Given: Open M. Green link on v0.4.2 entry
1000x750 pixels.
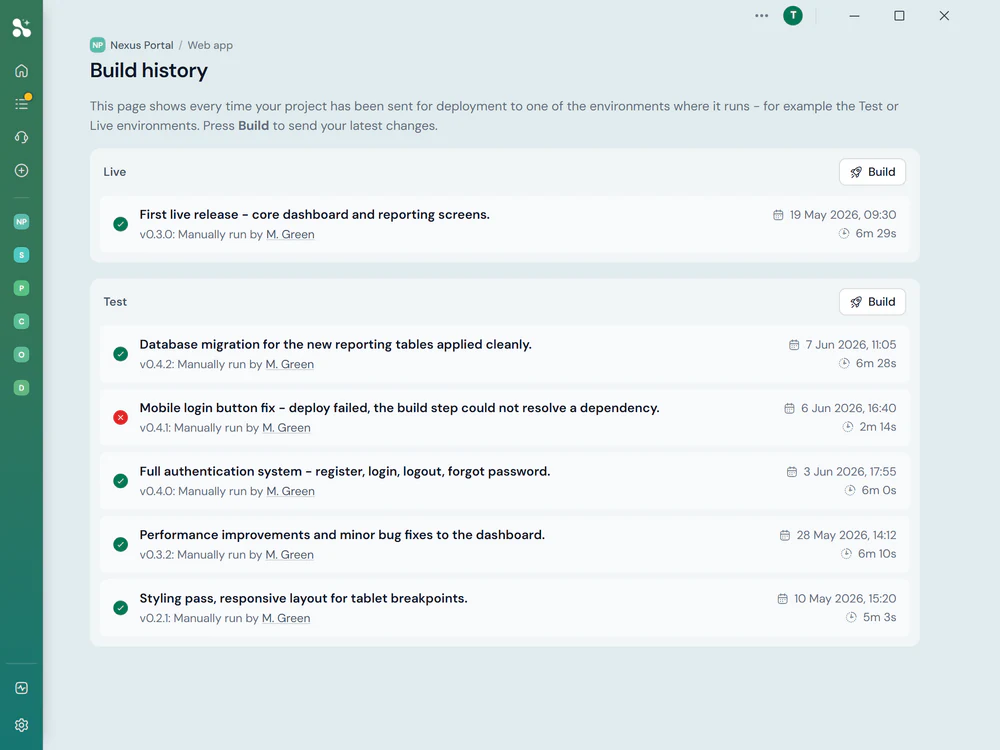Looking at the screenshot, I should (x=290, y=364).
